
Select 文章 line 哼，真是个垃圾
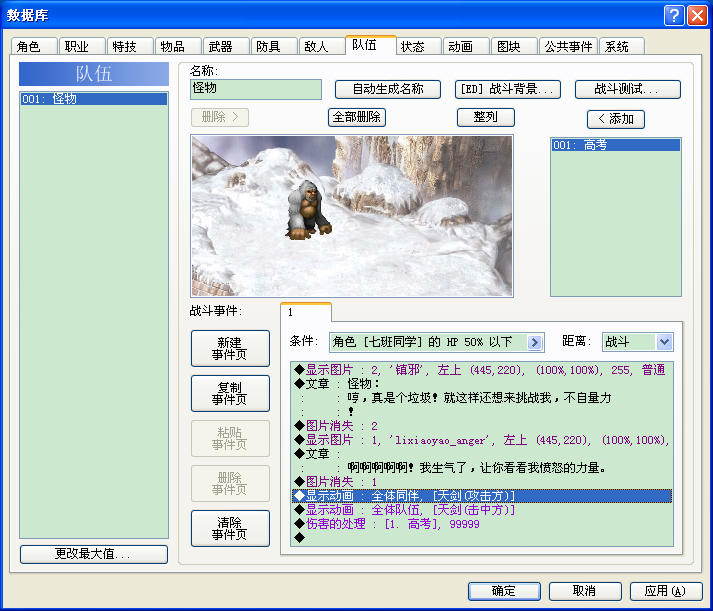tap(482, 398)
